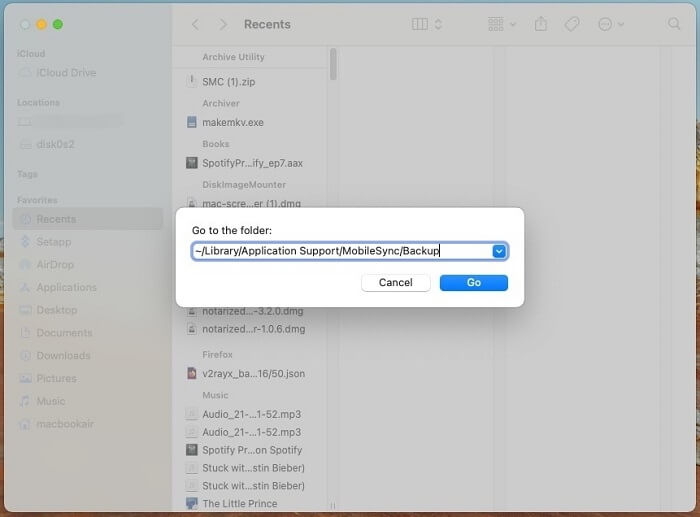Screen dimensions: 700x517
Task: Select Spotify Pr...on Spotify file
Action: click(252, 450)
